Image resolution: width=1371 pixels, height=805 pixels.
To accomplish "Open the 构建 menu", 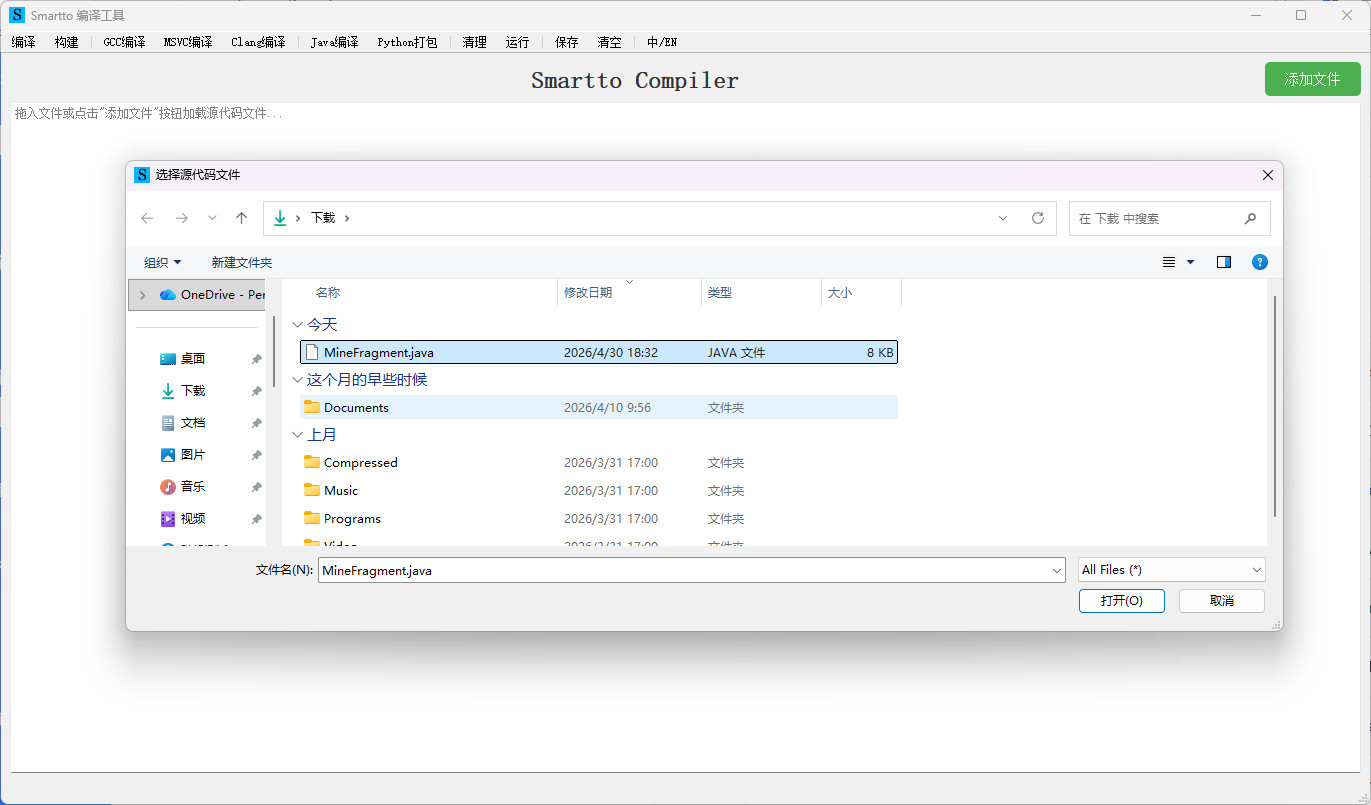I will click(x=66, y=42).
